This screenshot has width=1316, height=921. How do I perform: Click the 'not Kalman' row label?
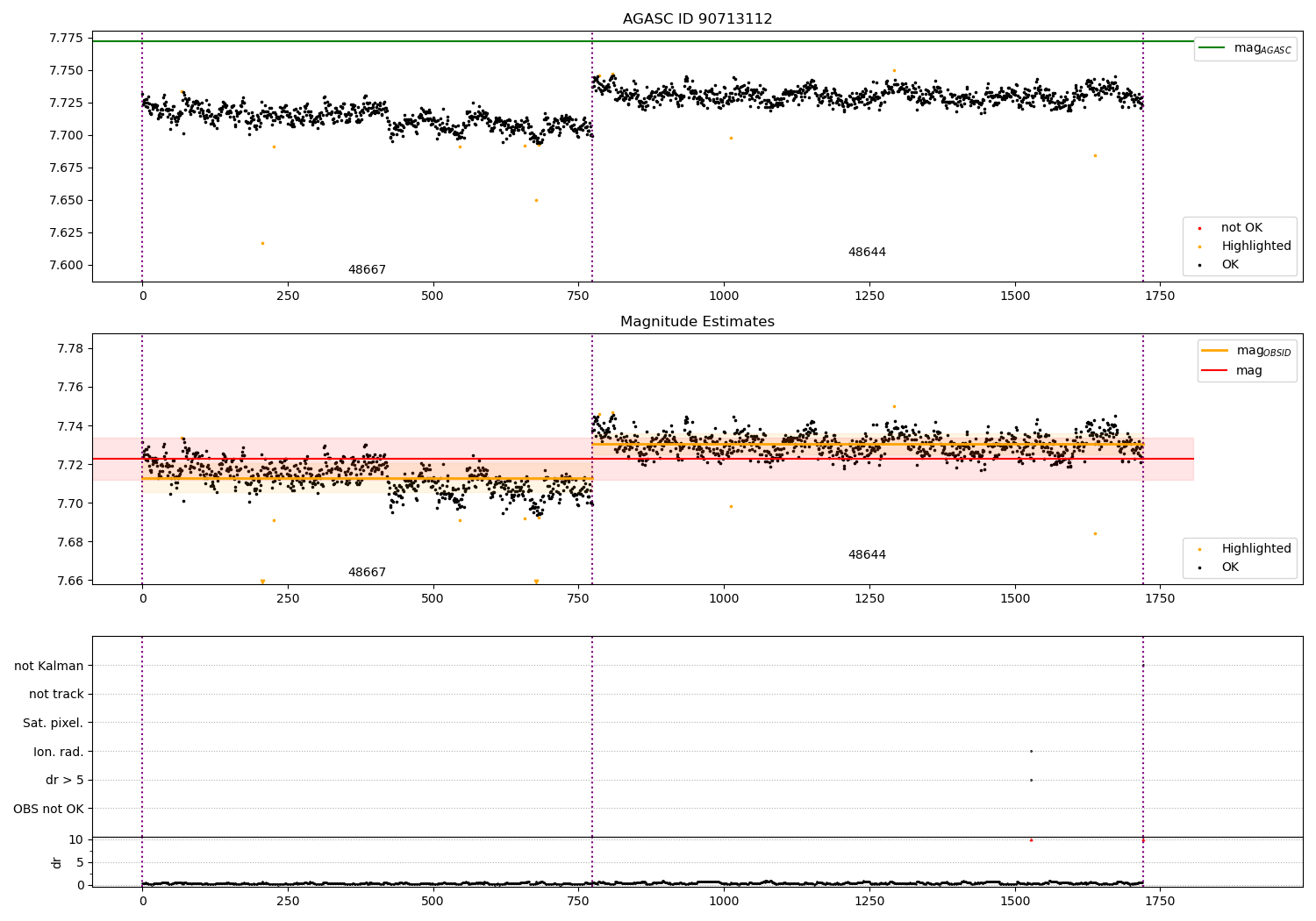tap(49, 666)
